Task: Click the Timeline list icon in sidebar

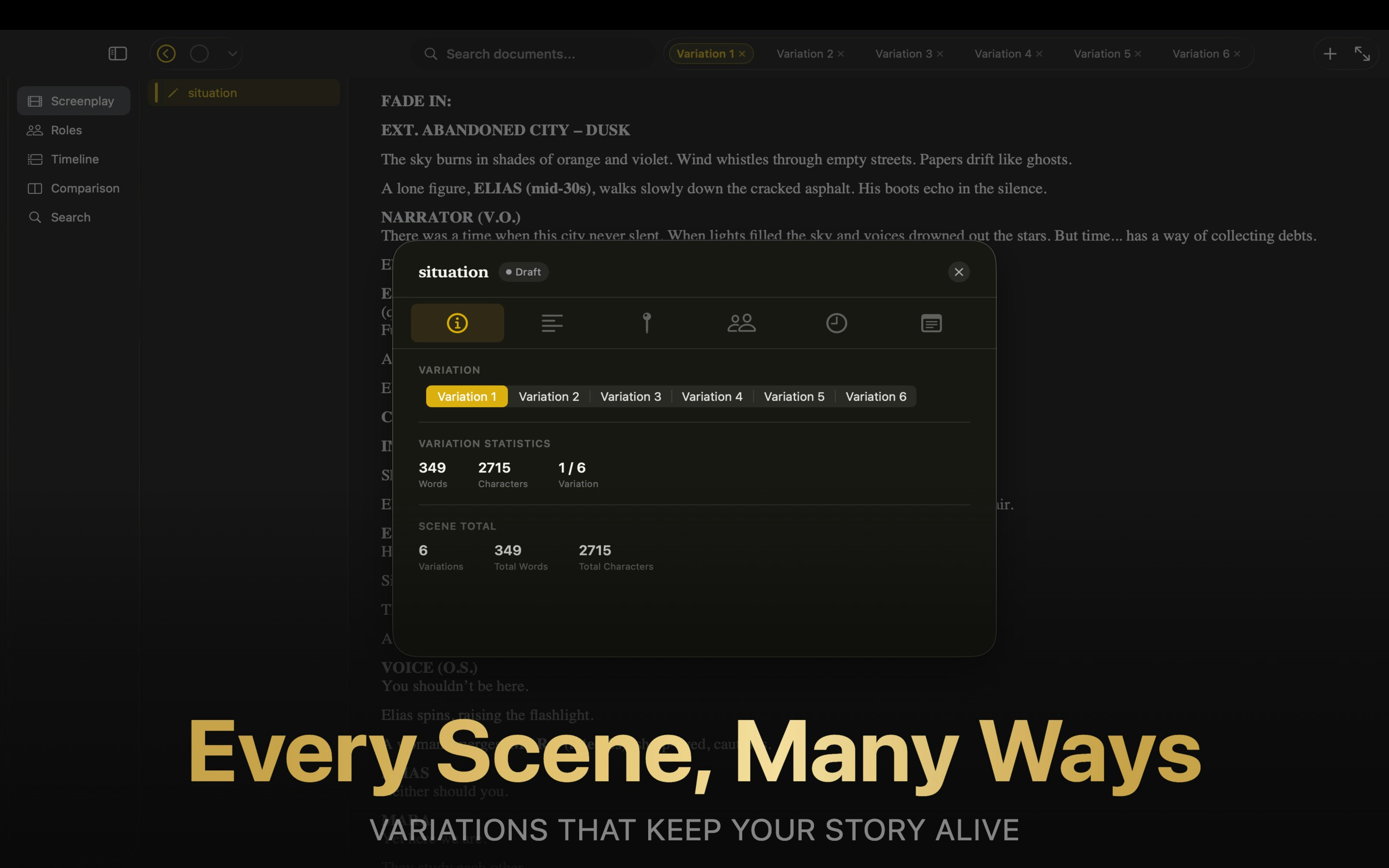Action: click(x=35, y=159)
